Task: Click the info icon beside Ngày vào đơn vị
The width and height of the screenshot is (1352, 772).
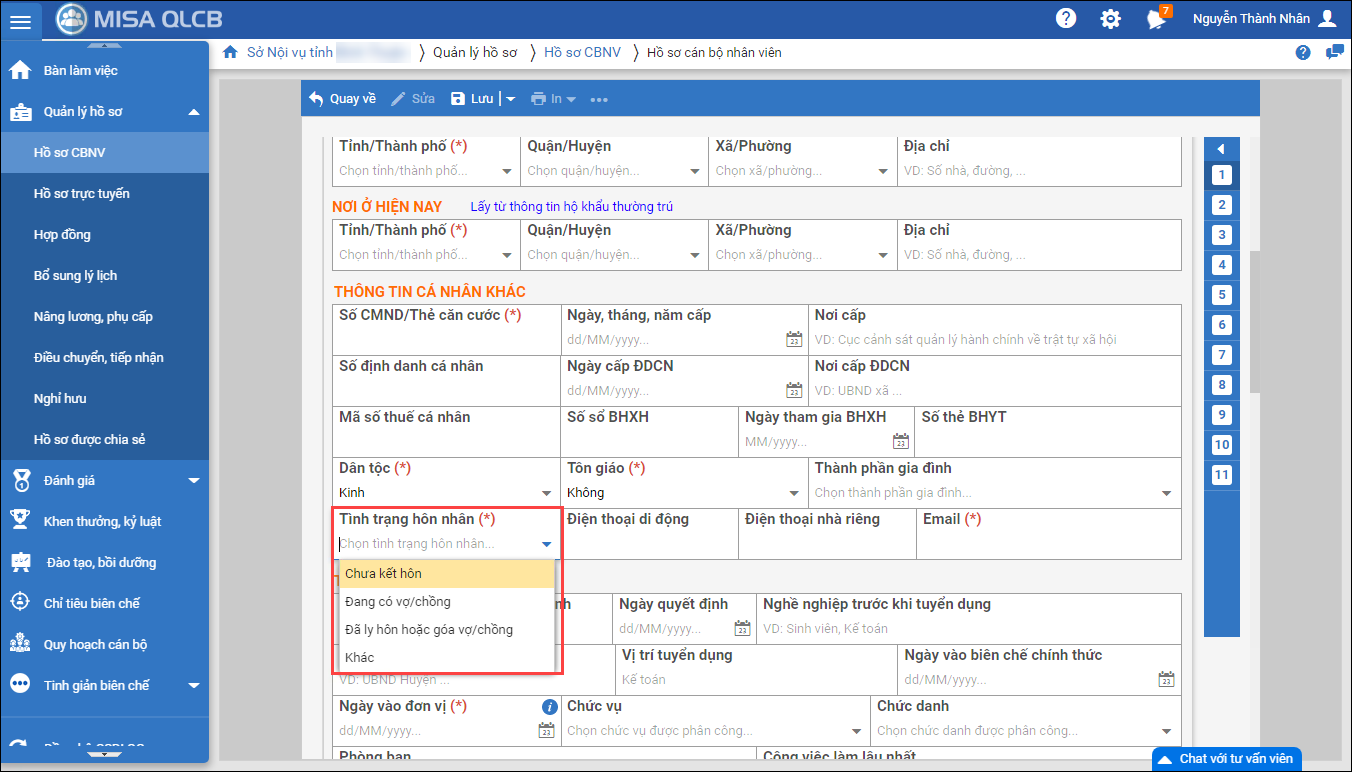Action: pyautogui.click(x=548, y=707)
